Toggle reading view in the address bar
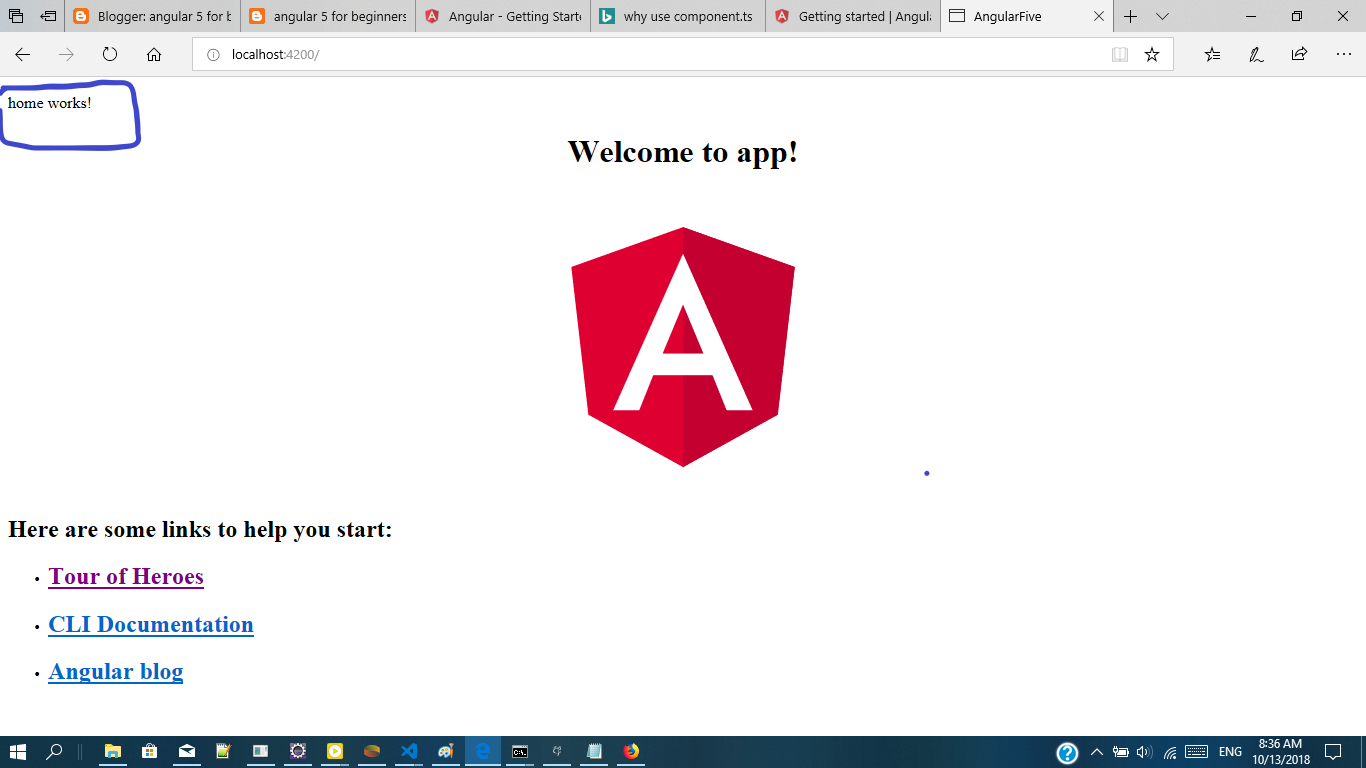Viewport: 1366px width, 768px height. 1119,55
